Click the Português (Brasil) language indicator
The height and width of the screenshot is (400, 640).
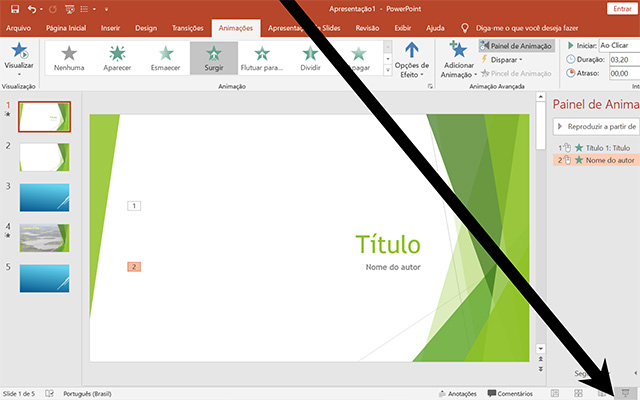coord(87,394)
